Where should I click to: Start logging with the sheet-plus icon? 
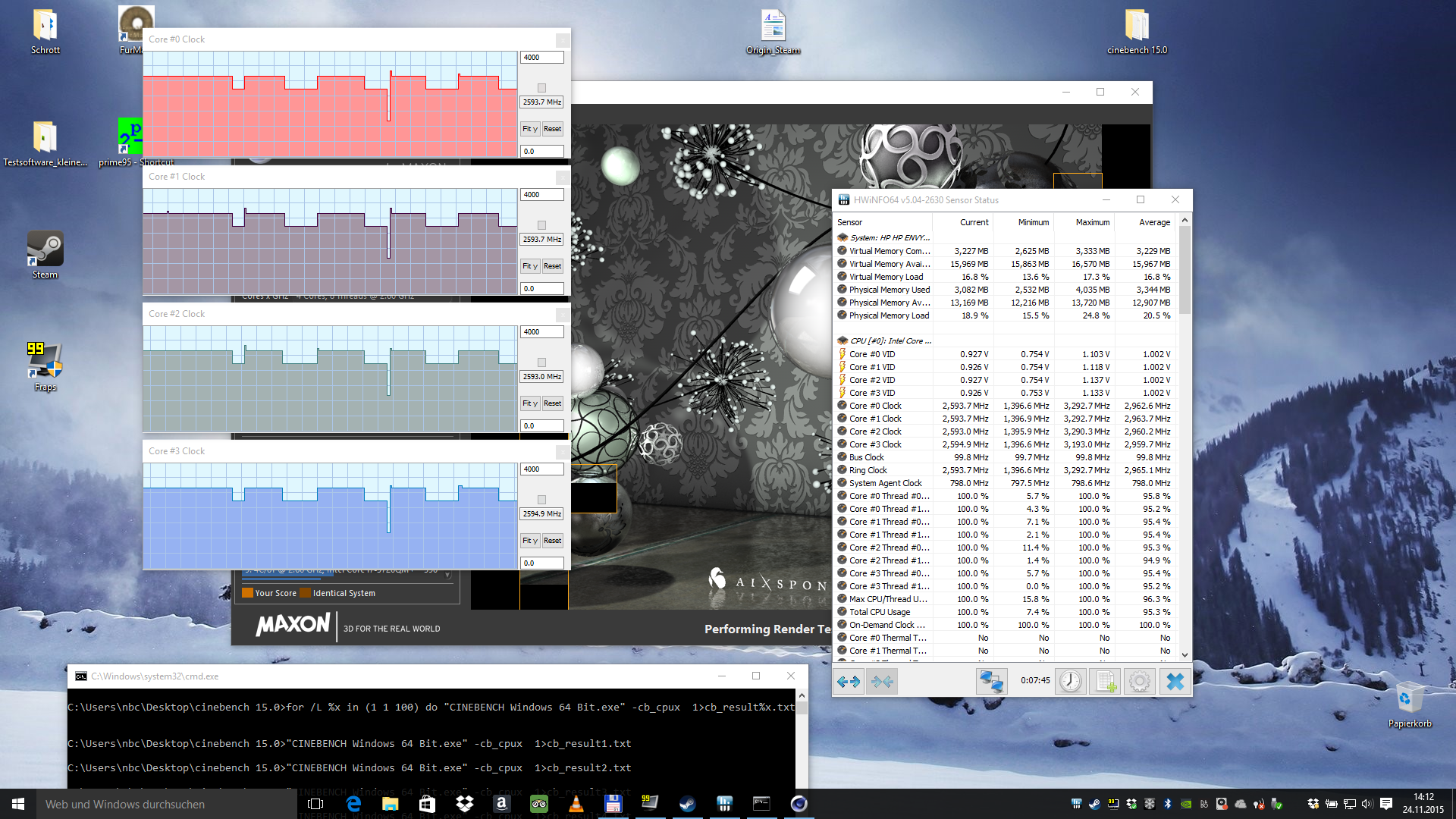[1106, 682]
